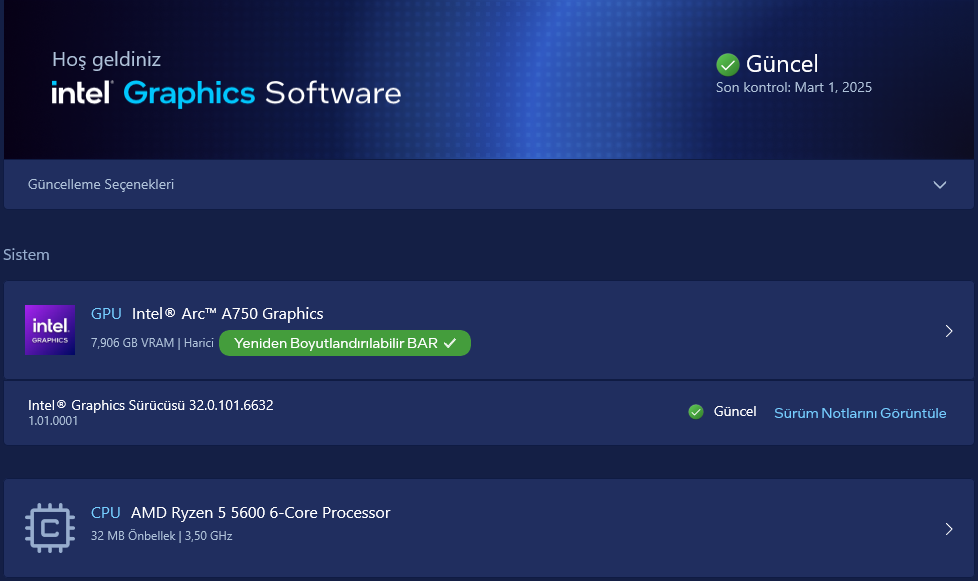This screenshot has width=978, height=581.
Task: Click the 1.01.0001 version text
Action: 53,421
